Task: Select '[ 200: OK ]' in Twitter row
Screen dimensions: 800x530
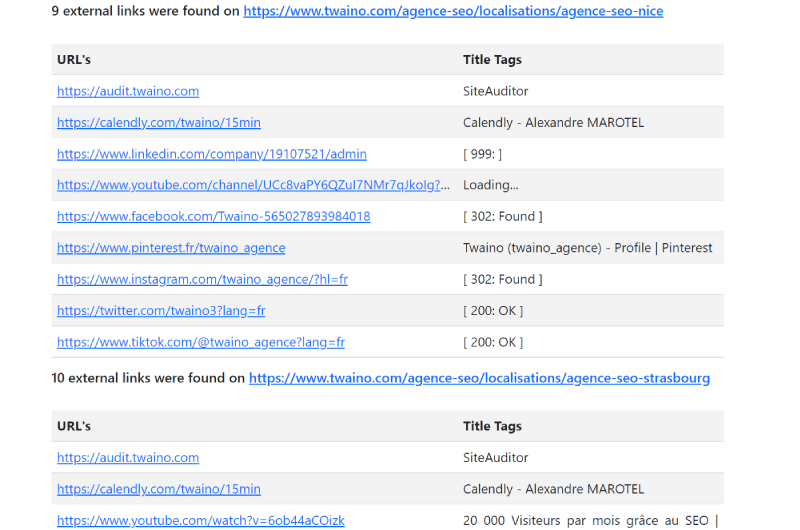Action: click(x=493, y=311)
